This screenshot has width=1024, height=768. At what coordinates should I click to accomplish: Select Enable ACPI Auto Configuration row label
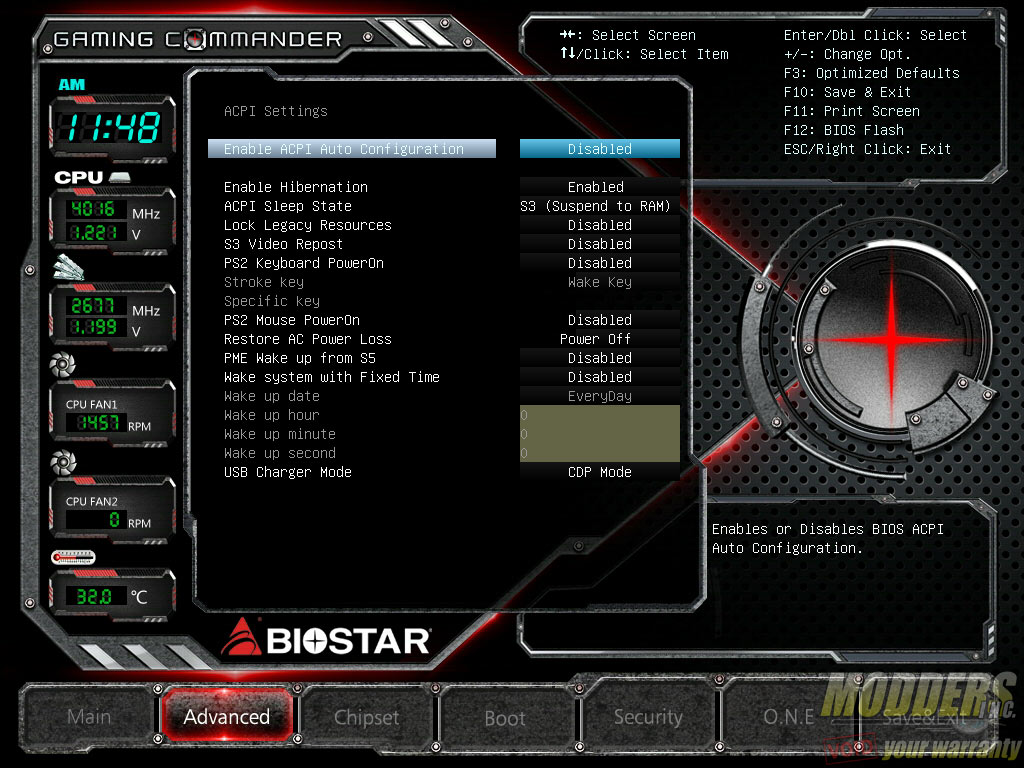(351, 149)
